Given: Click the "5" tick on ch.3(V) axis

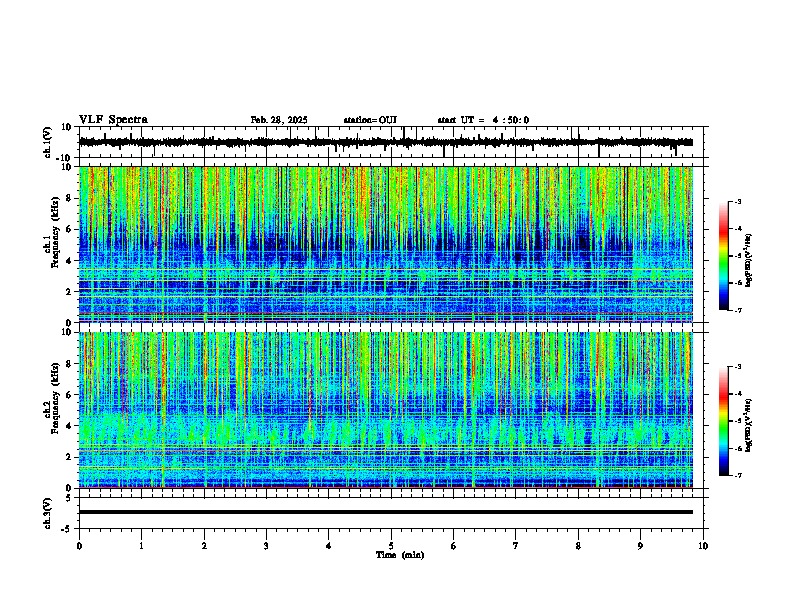Looking at the screenshot, I should 69,497.
